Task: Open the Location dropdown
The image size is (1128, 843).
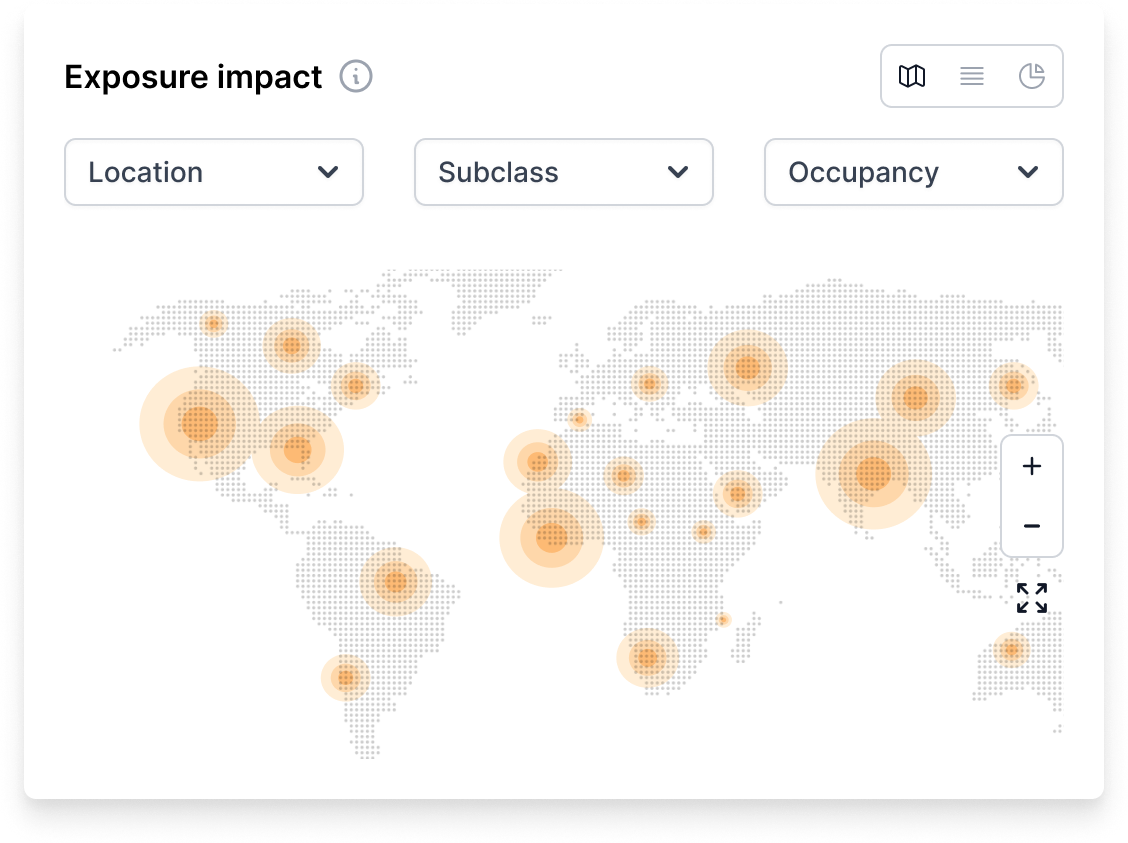Action: tap(213, 172)
